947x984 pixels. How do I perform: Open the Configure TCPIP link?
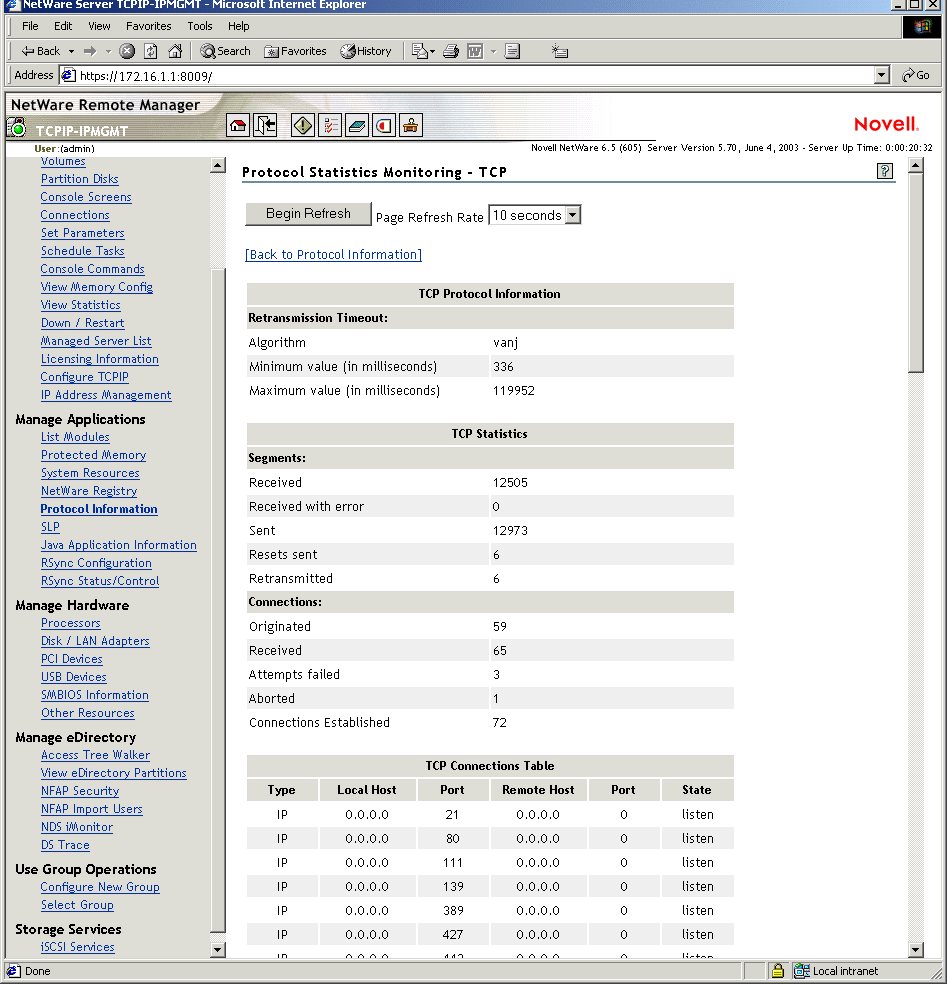pos(84,377)
